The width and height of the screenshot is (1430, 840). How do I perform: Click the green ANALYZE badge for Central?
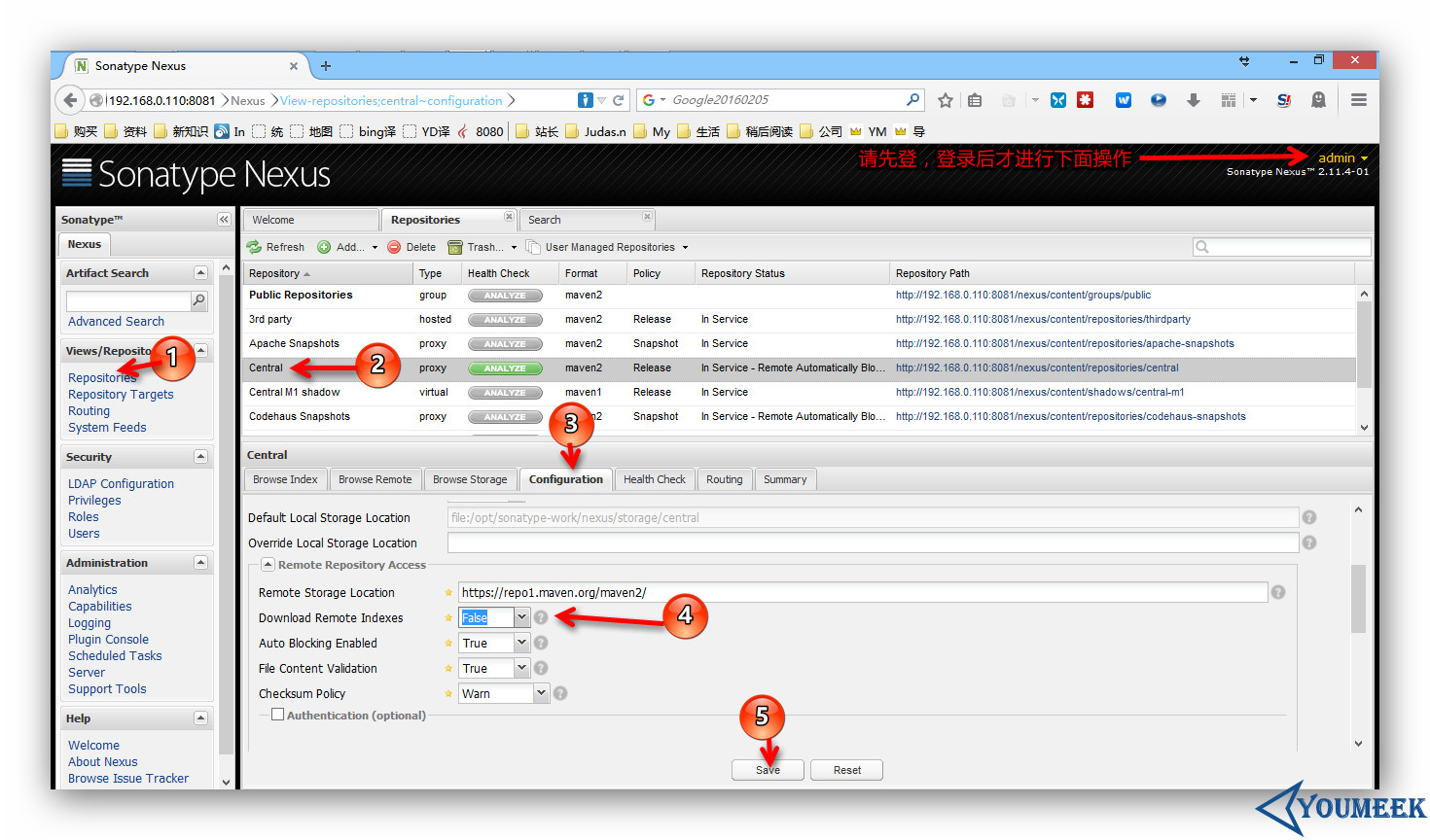(x=505, y=368)
